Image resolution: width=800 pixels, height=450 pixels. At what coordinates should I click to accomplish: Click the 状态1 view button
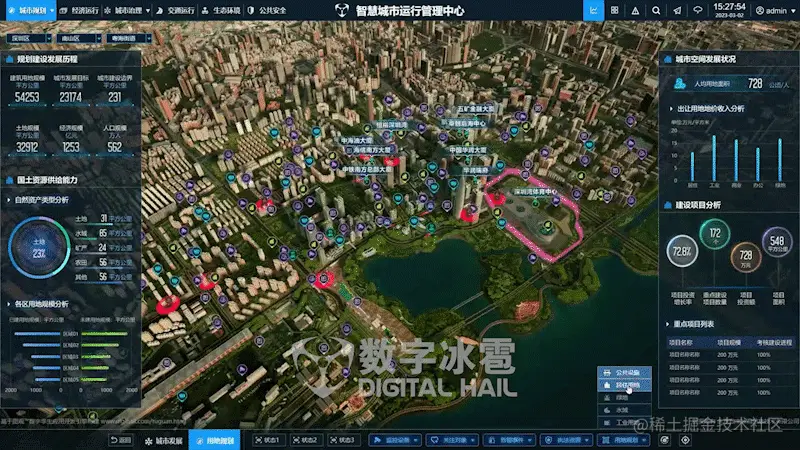(x=267, y=440)
